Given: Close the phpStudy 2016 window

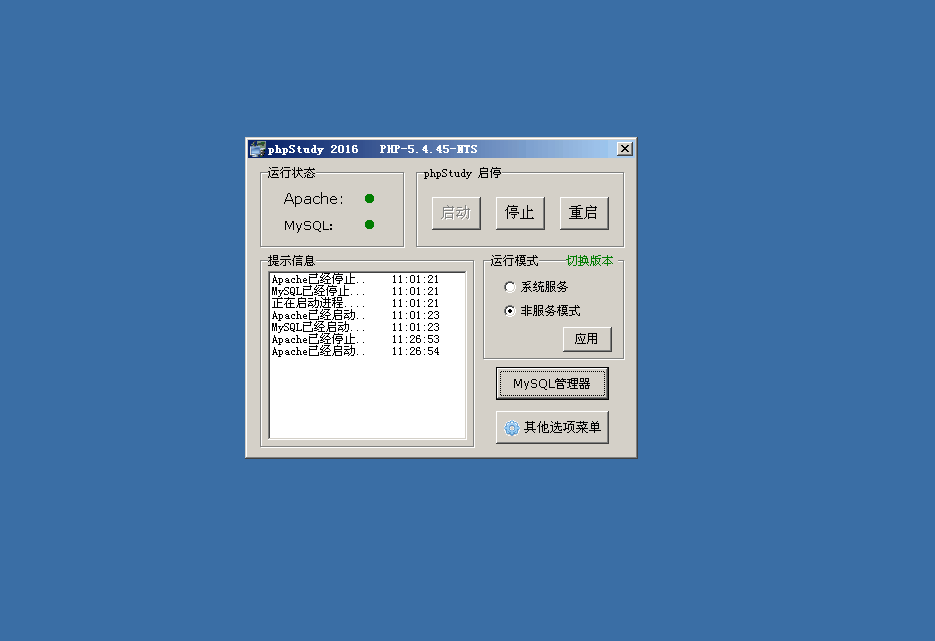Looking at the screenshot, I should (624, 147).
